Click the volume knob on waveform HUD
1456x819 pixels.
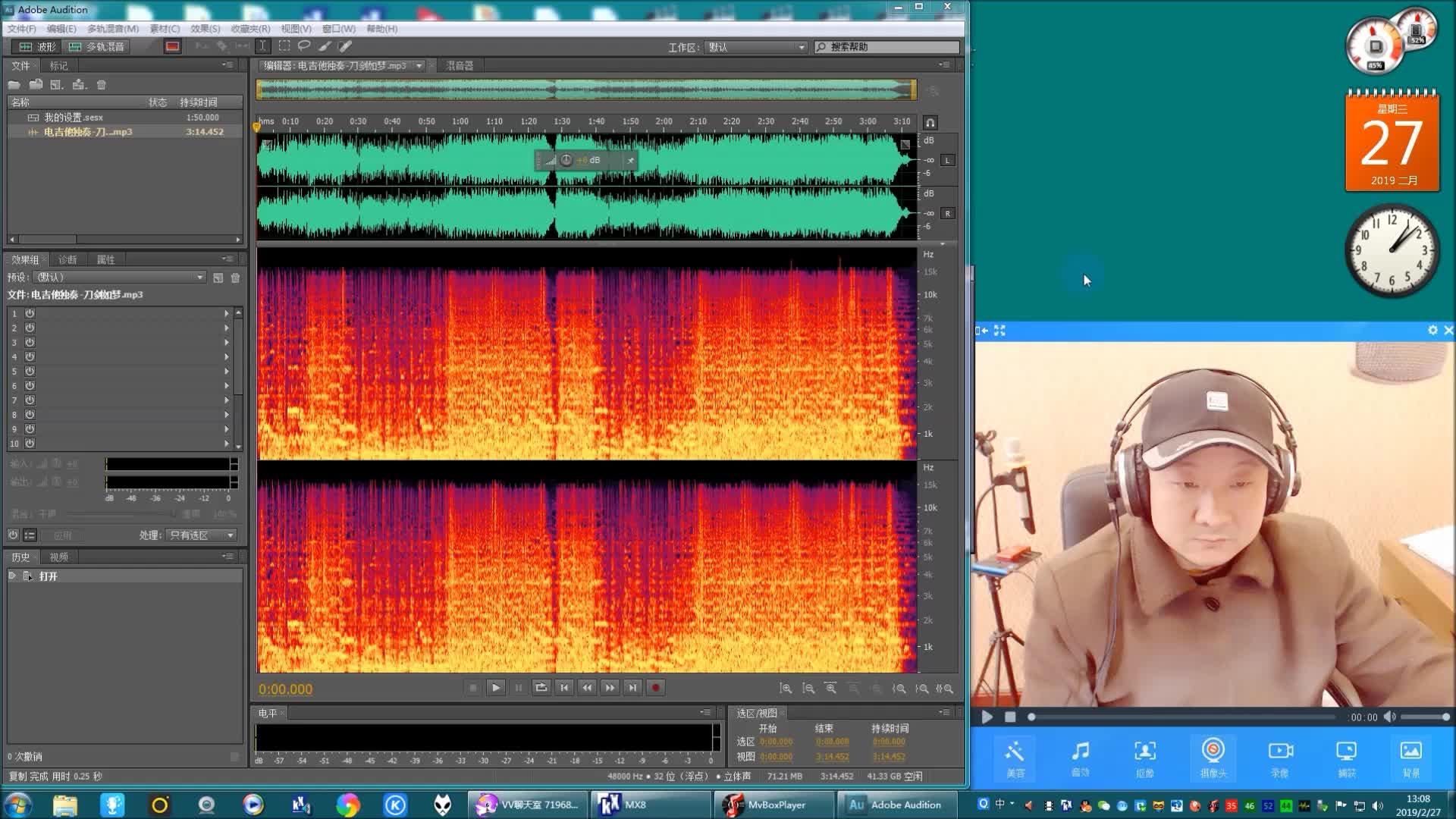tap(566, 160)
